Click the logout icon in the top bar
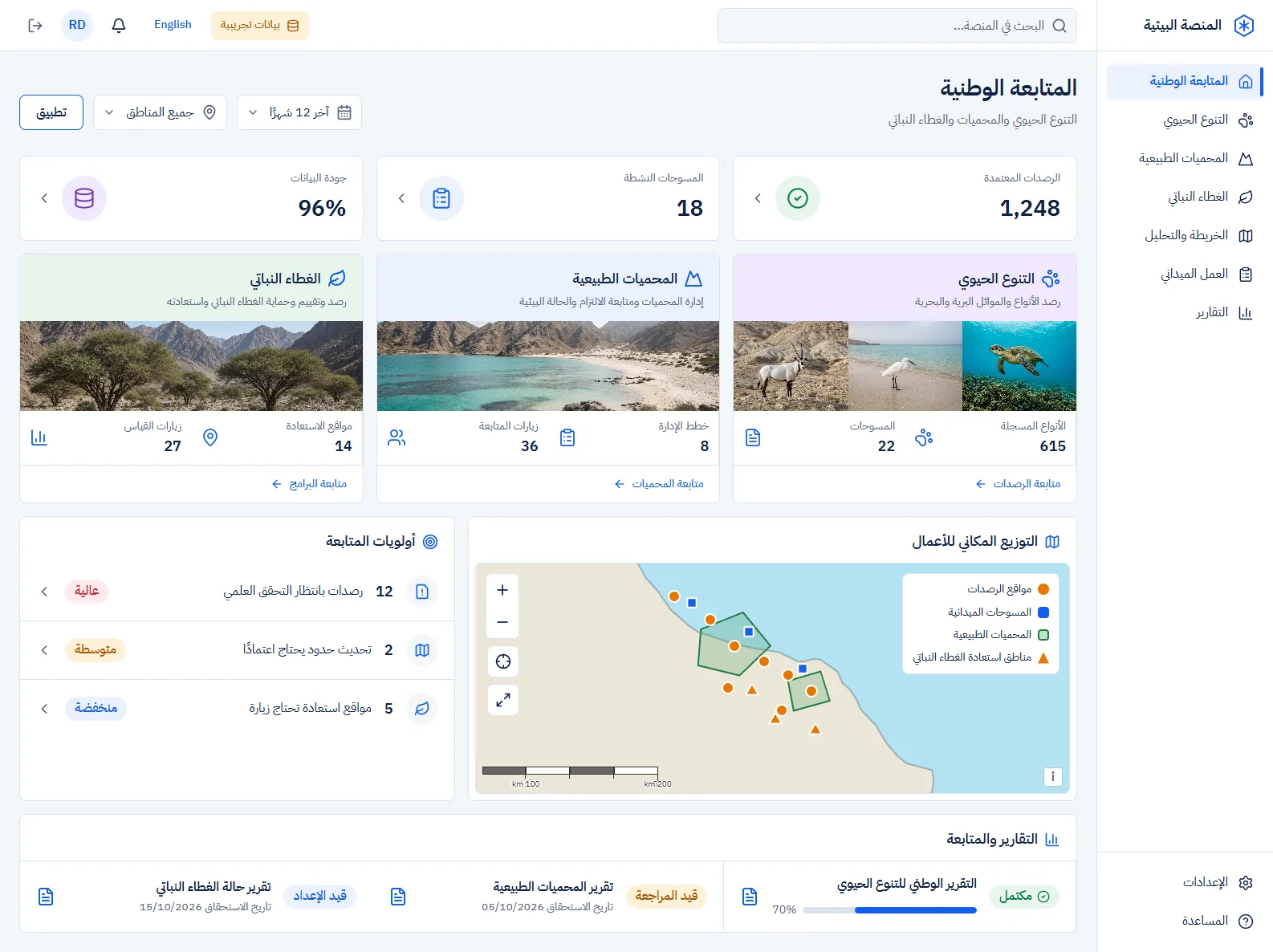Screen dimensions: 1273x952 coord(35,26)
